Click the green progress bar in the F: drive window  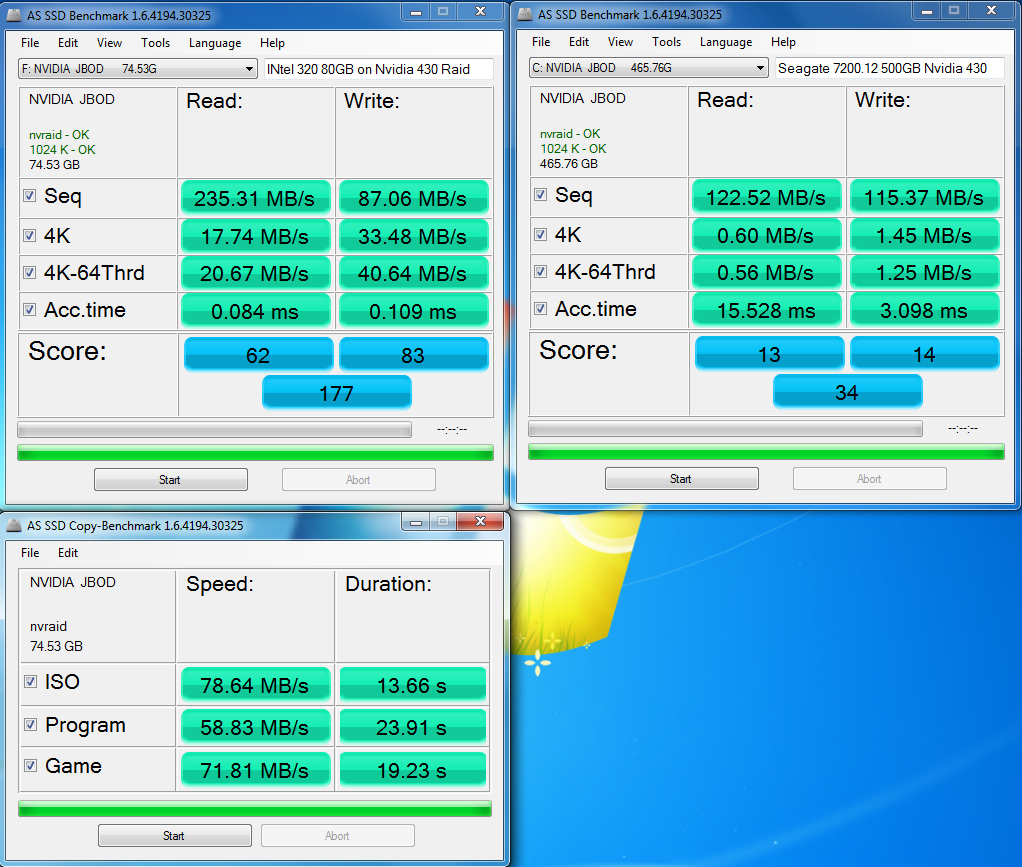click(x=255, y=453)
